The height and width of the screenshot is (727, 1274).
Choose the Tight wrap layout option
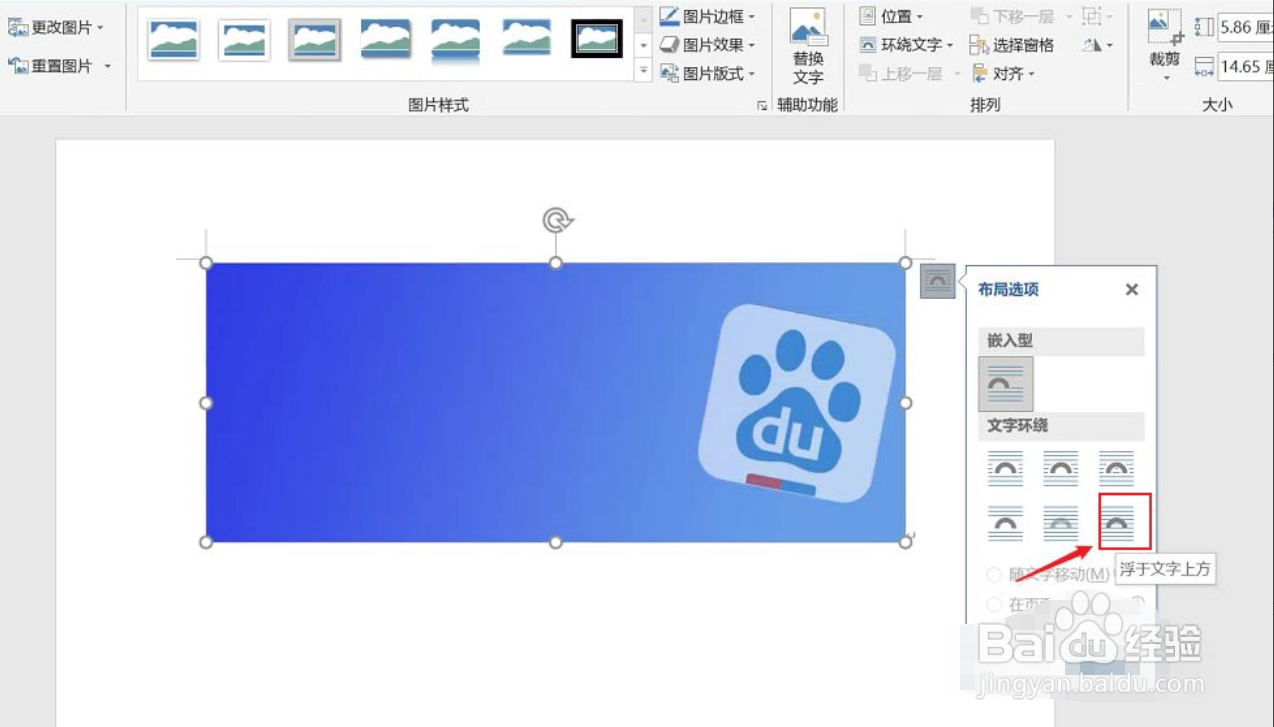(x=1061, y=467)
